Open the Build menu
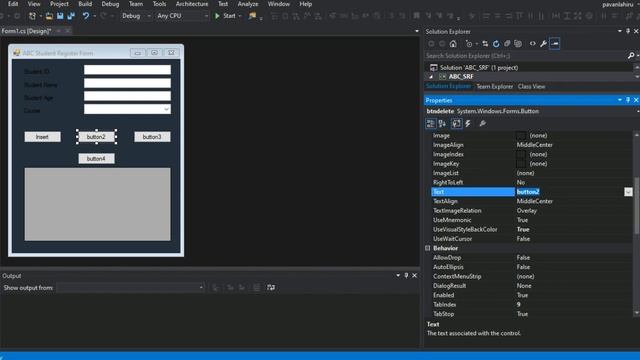The width and height of the screenshot is (640, 360). pos(85,4)
